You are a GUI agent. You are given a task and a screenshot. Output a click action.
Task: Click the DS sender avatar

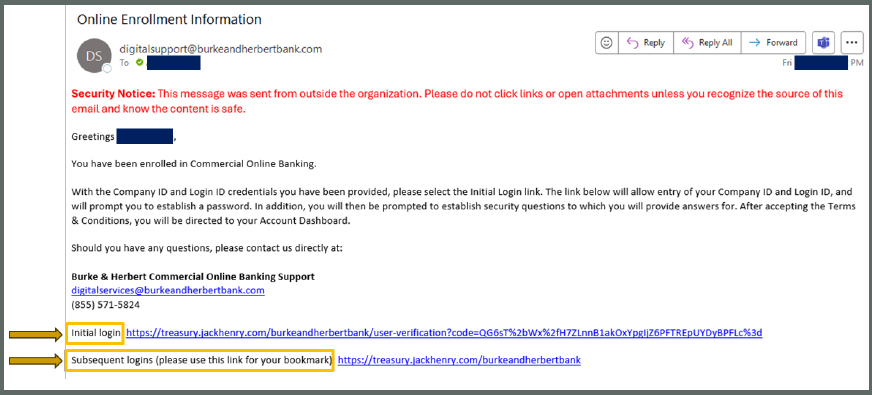[93, 55]
